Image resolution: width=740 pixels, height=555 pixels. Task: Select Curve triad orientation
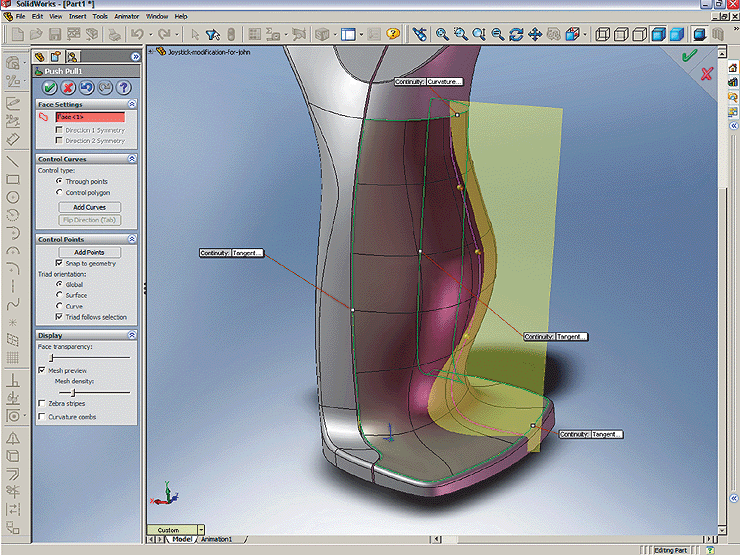[x=59, y=306]
